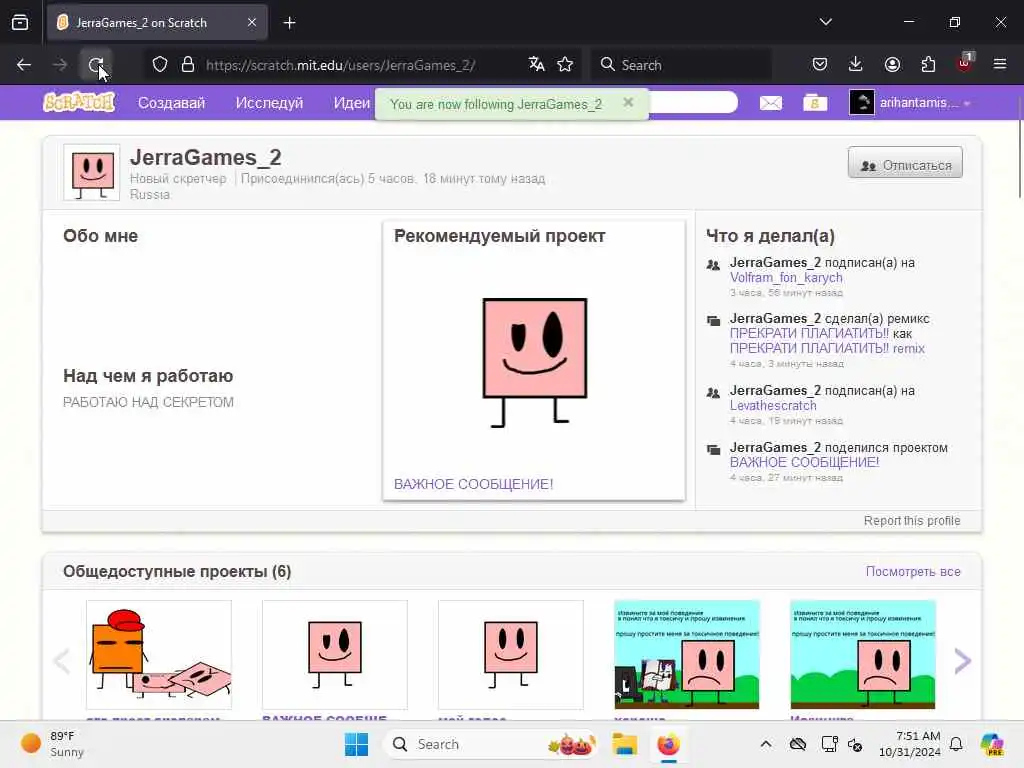Image resolution: width=1024 pixels, height=768 pixels.
Task: Click the Firefox View icon in the tab bar
Action: [x=20, y=22]
